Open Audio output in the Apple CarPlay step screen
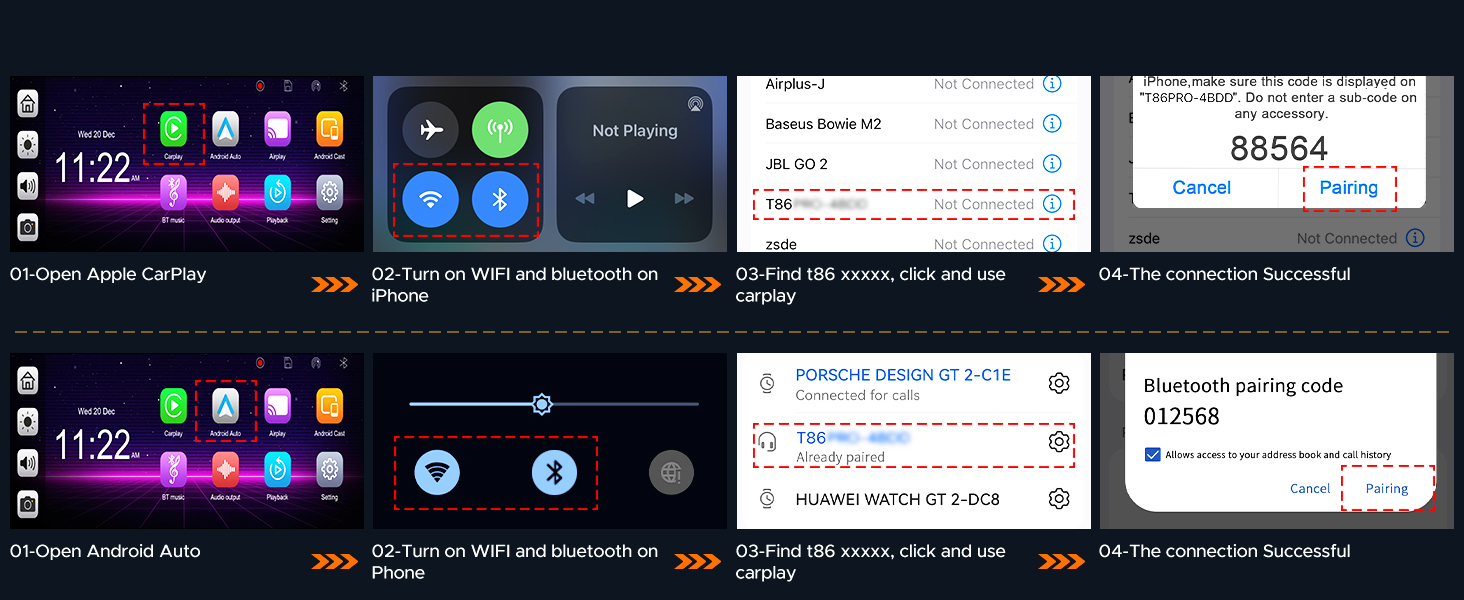 coord(226,191)
